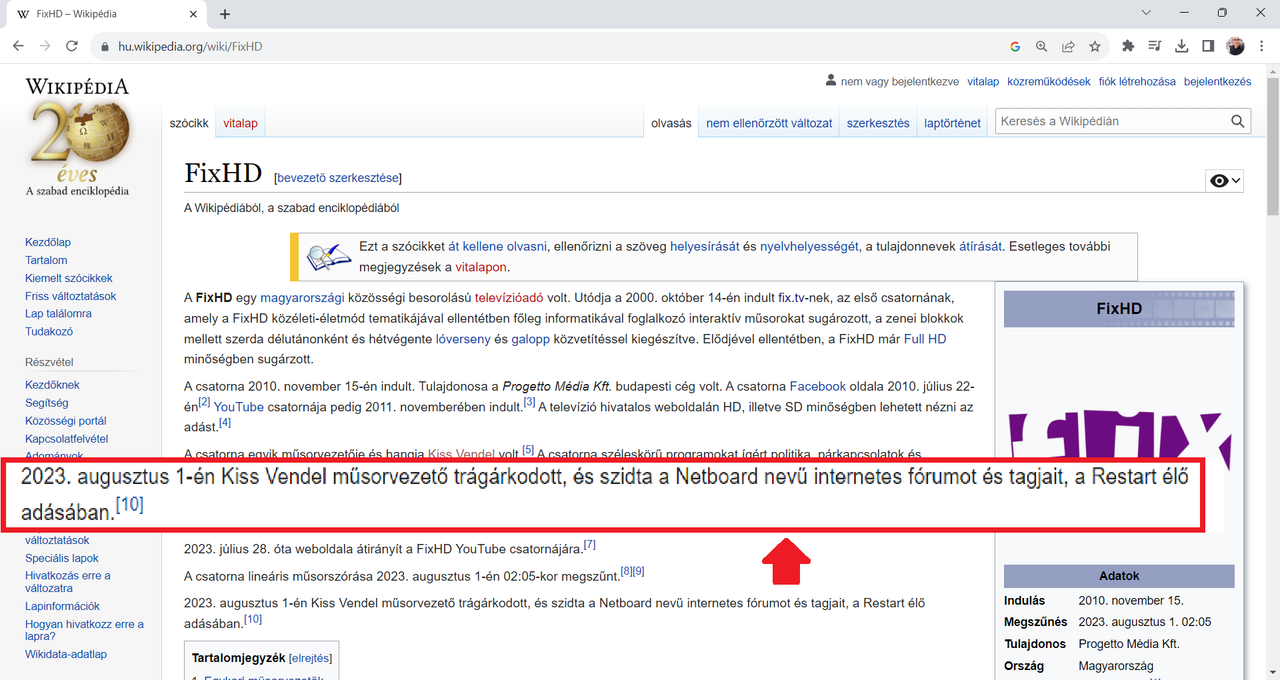Reload the FixHD page
The image size is (1280, 680).
click(72, 46)
